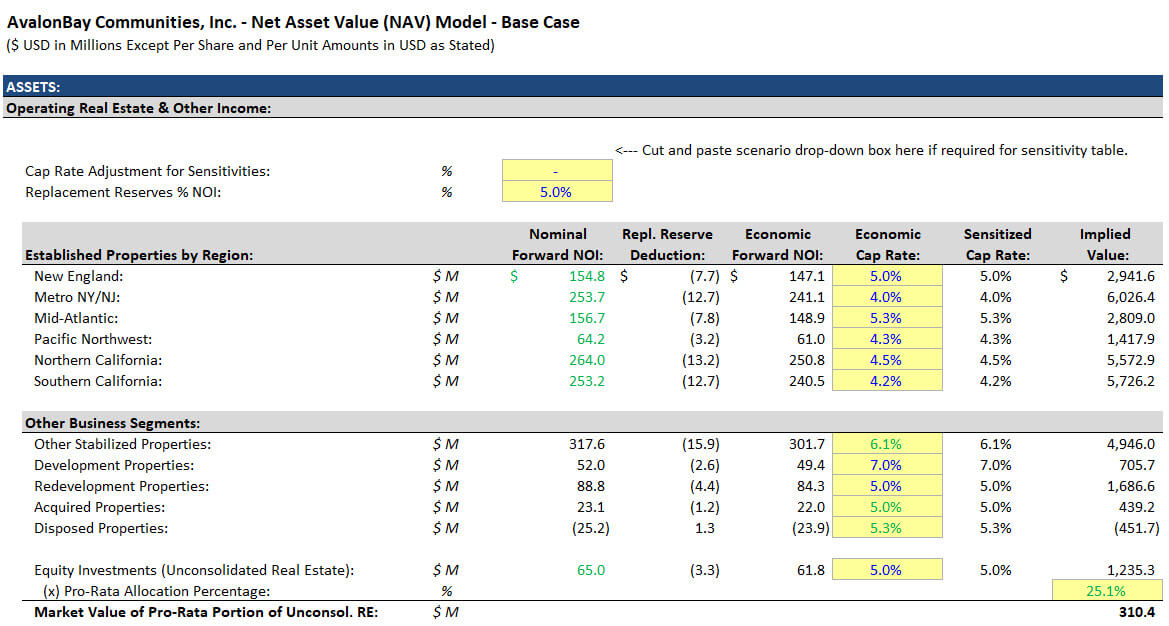The height and width of the screenshot is (626, 1169).
Task: Click Disposed Properties implied value (451.7)
Action: click(1136, 528)
